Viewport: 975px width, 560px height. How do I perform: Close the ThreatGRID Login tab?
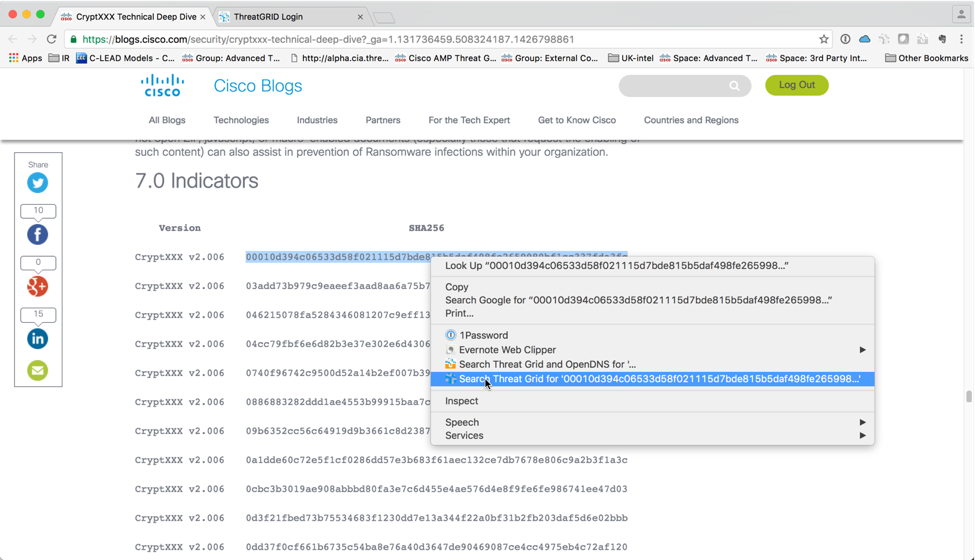[360, 17]
